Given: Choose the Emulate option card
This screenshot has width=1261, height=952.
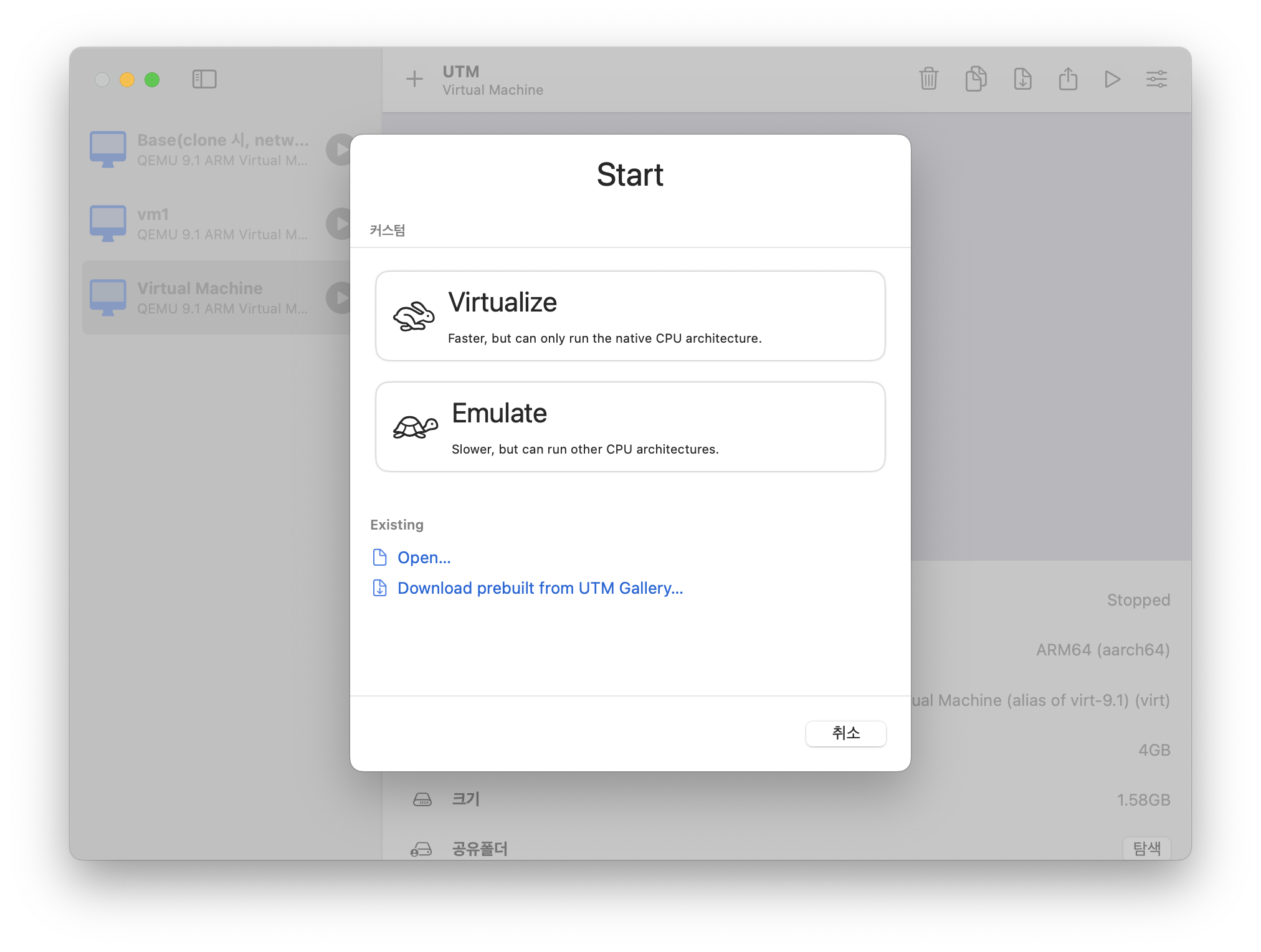Looking at the screenshot, I should [x=630, y=427].
